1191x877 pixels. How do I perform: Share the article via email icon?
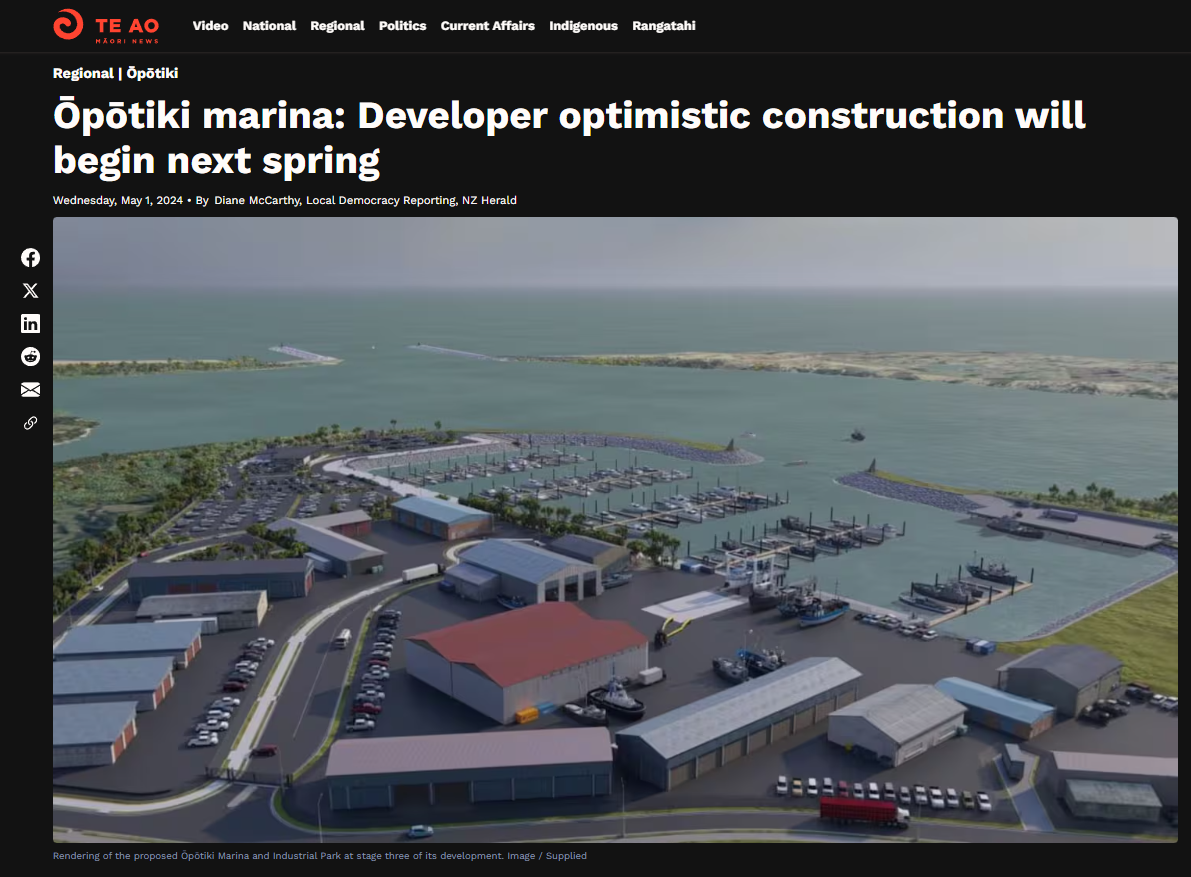point(31,389)
